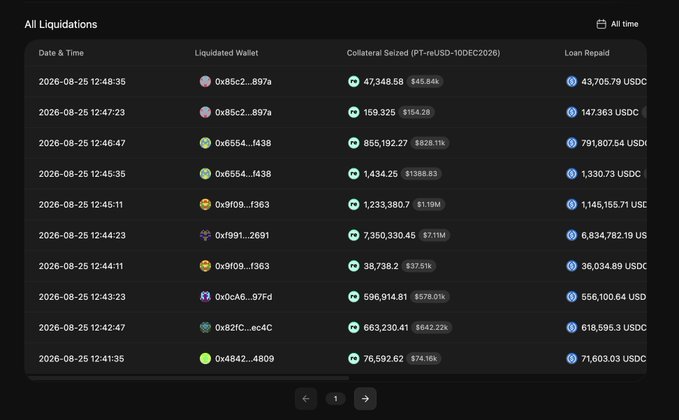Click wallet avatar in the 12:45:11 row
The width and height of the screenshot is (679, 420).
click(x=205, y=204)
